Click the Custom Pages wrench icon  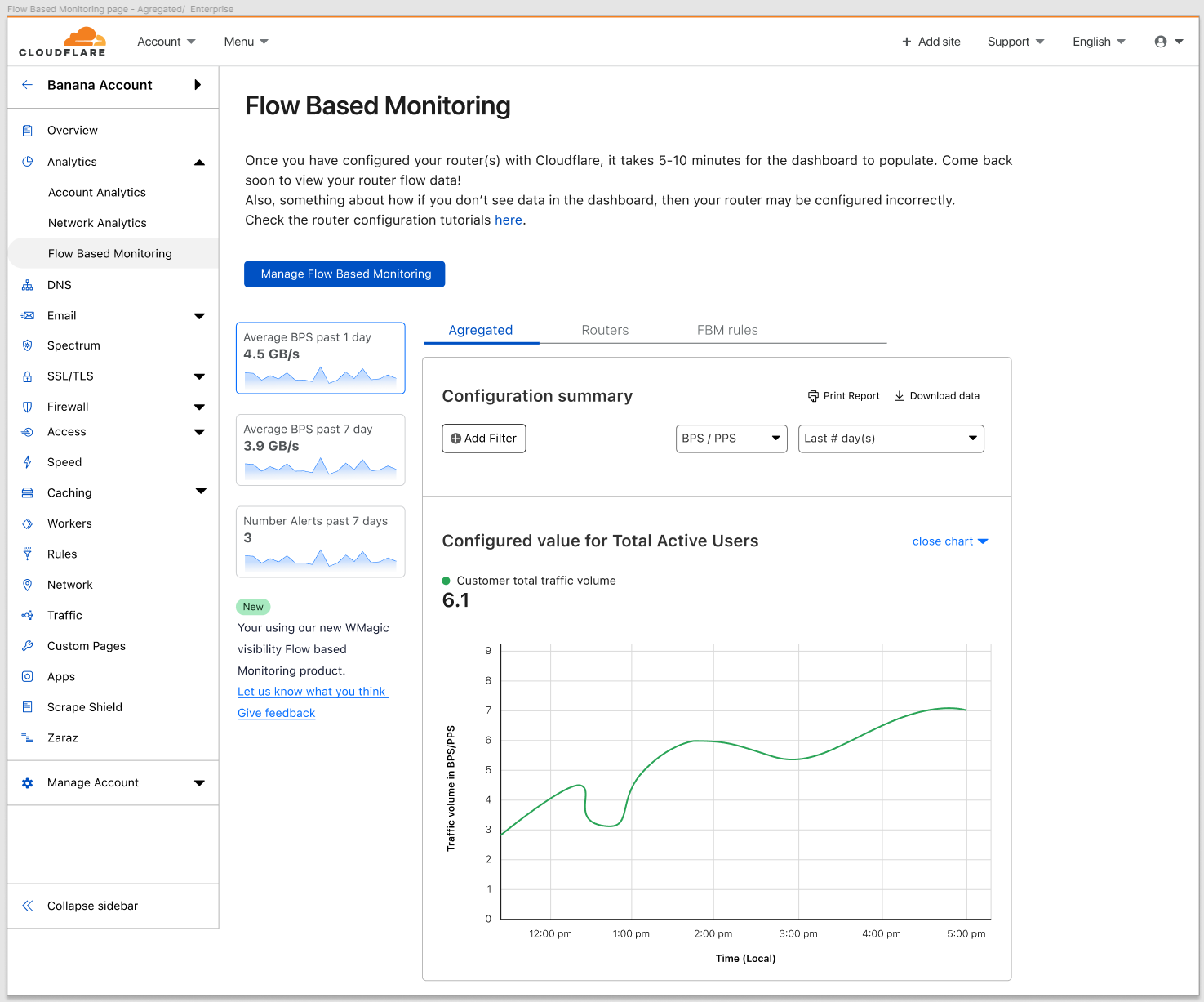pos(28,646)
